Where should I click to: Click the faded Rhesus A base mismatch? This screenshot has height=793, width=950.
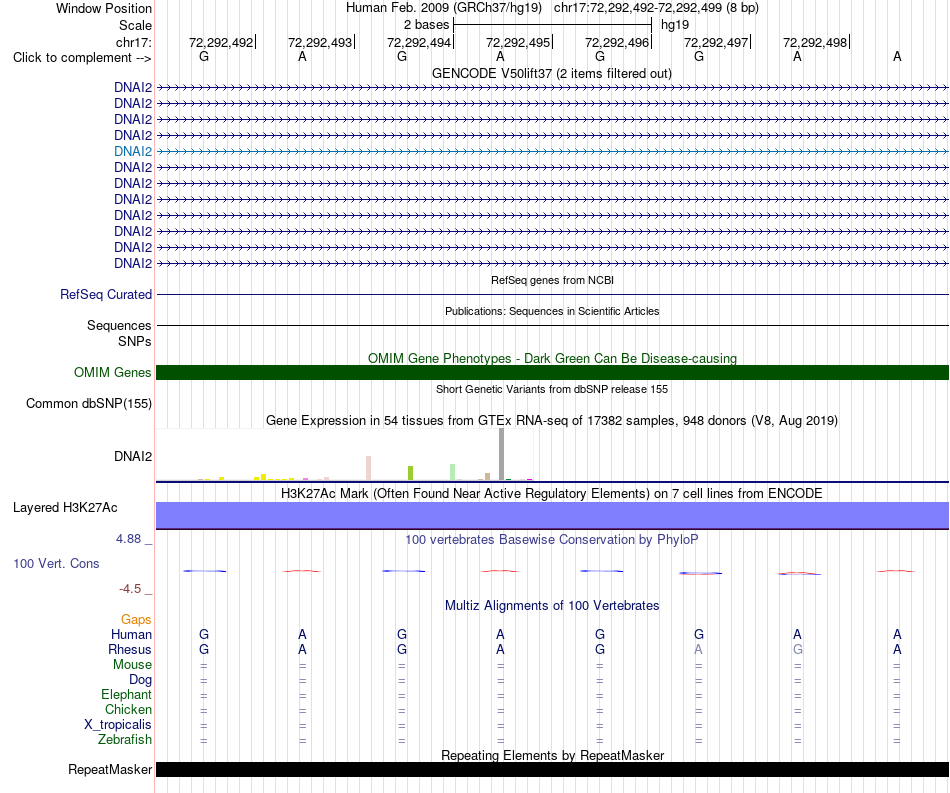click(x=699, y=649)
